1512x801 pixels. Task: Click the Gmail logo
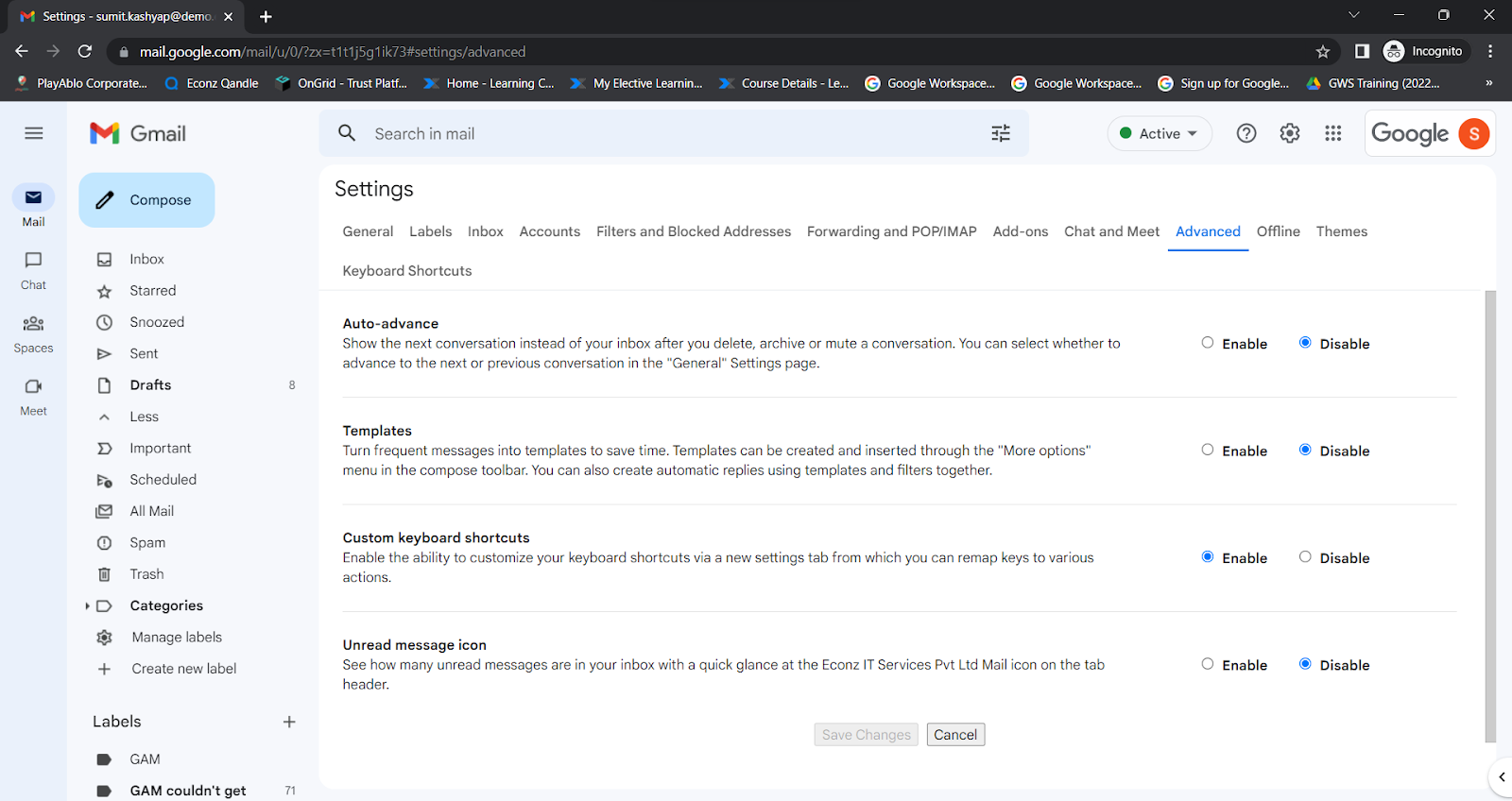pos(138,133)
